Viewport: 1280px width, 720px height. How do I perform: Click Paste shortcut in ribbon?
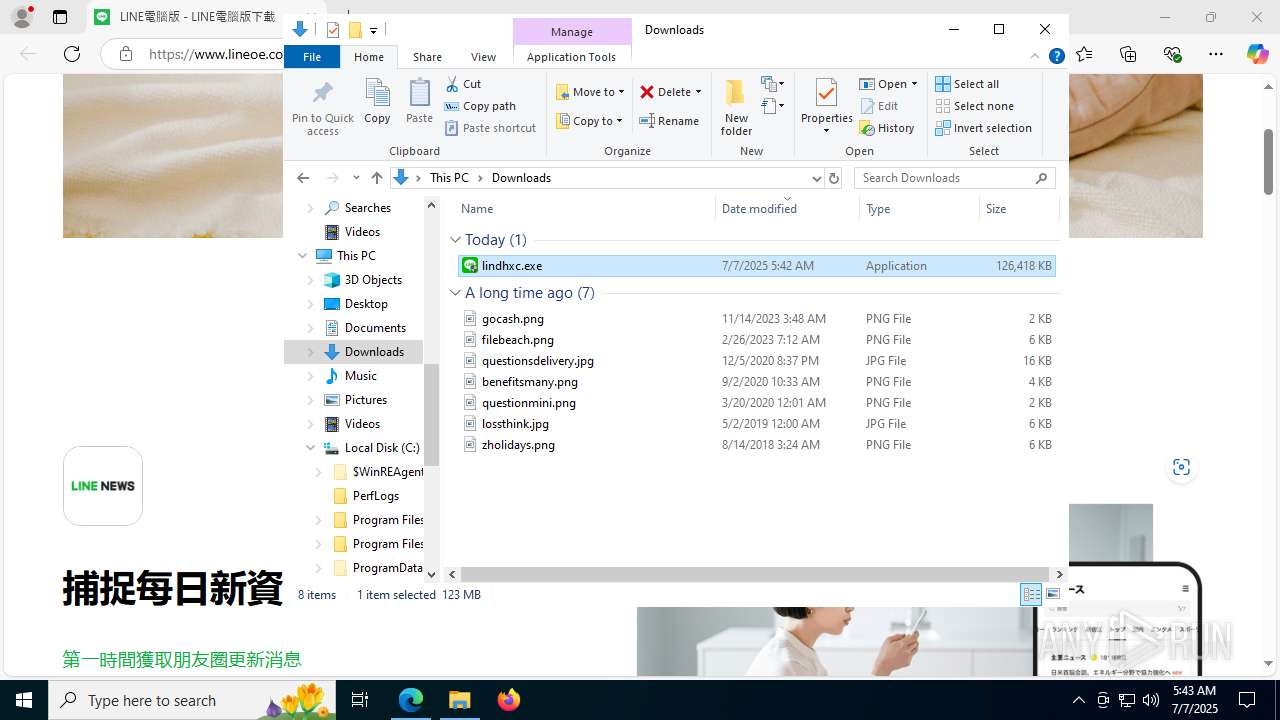point(490,128)
